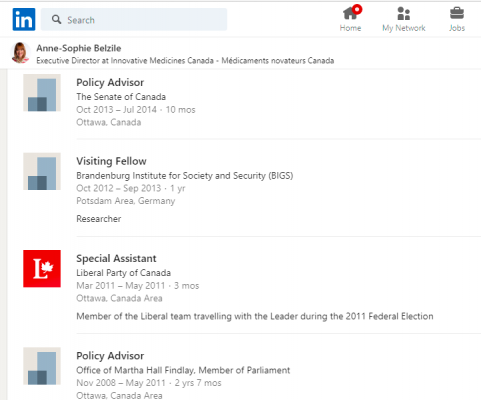Click the My Network label in navigation

(404, 28)
